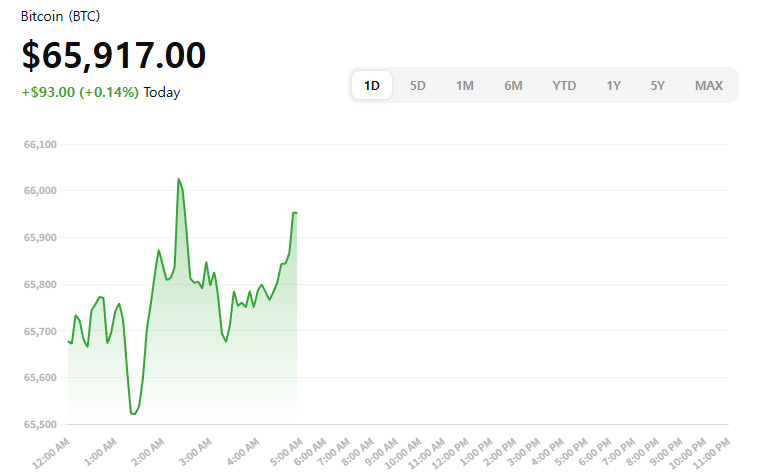This screenshot has width=757, height=472.
Task: Choose the 1Y time range
Action: (613, 85)
